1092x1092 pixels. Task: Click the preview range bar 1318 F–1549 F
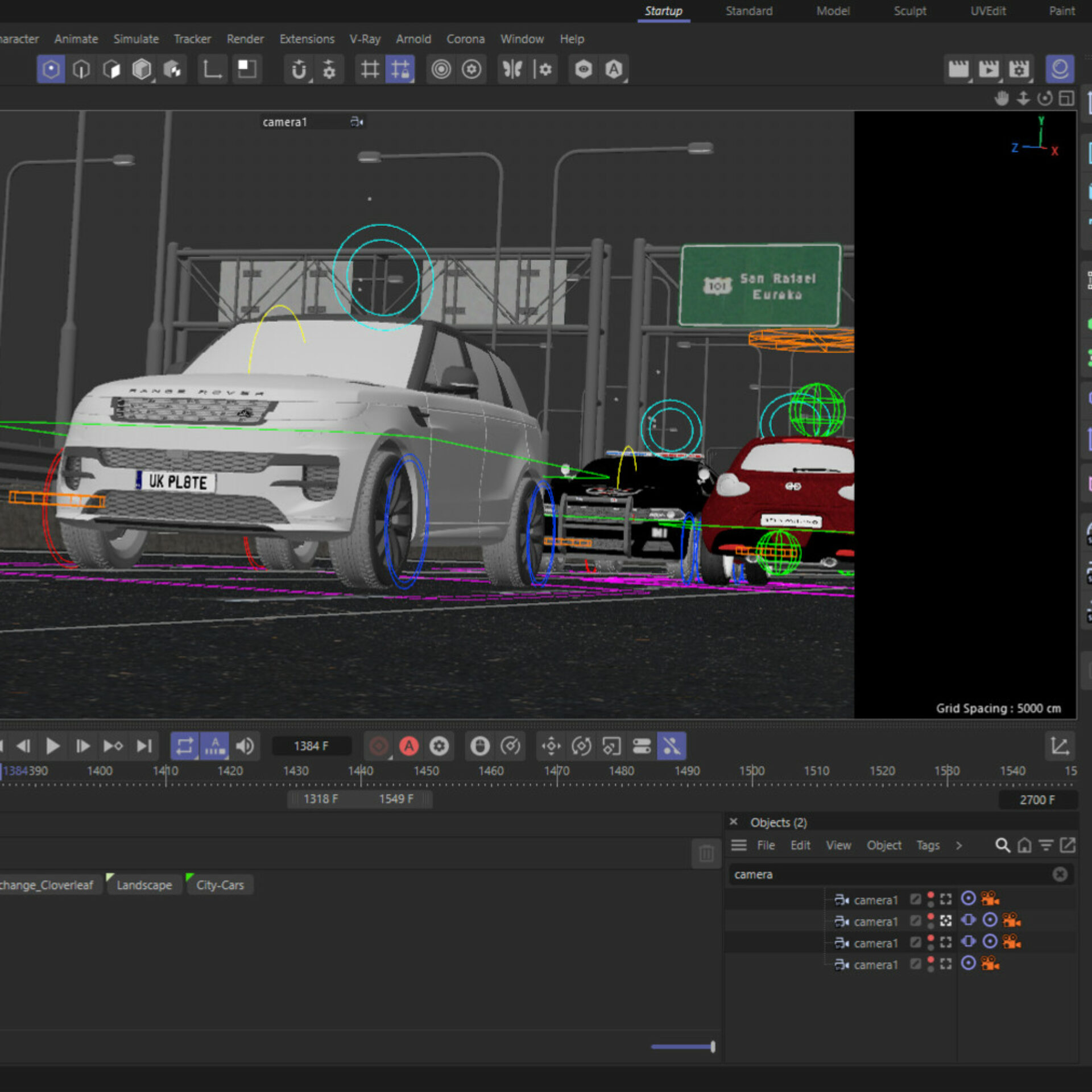(x=359, y=799)
